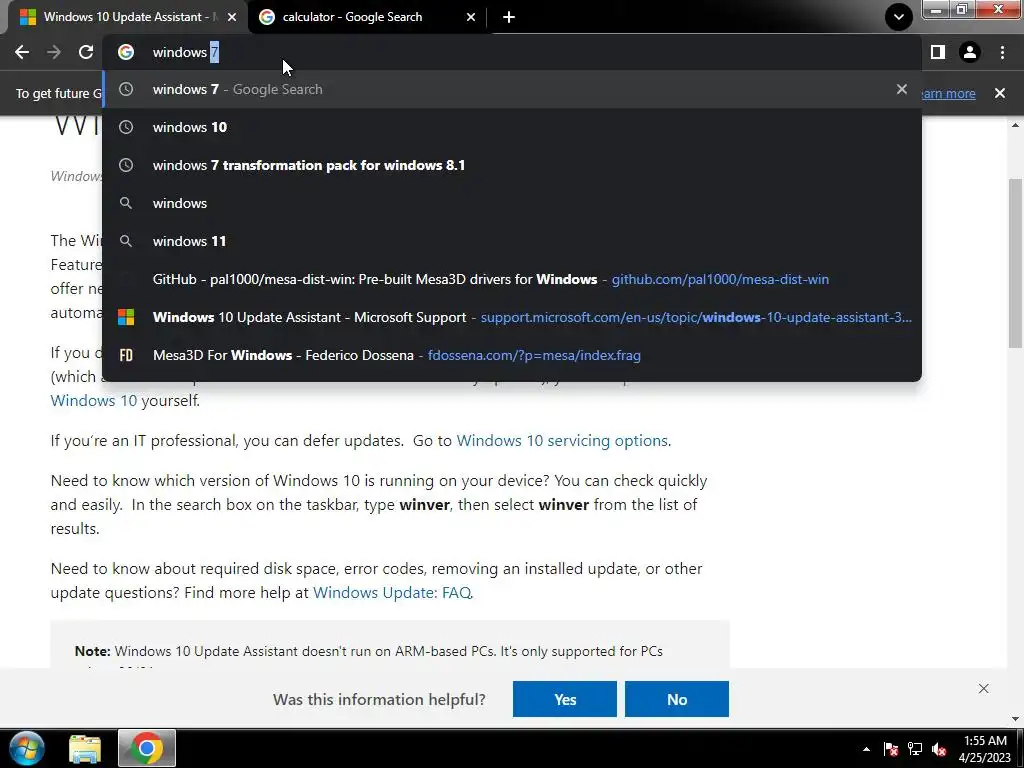The image size is (1024, 768).
Task: Open the tab search chevron button
Action: [899, 17]
